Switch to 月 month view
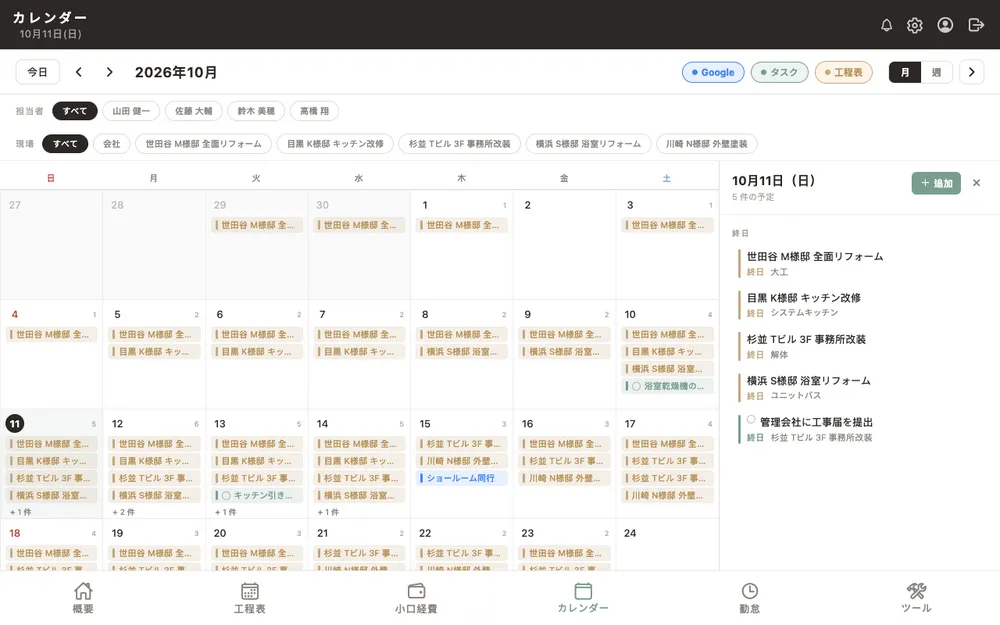The width and height of the screenshot is (1000, 625). pyautogui.click(x=905, y=72)
